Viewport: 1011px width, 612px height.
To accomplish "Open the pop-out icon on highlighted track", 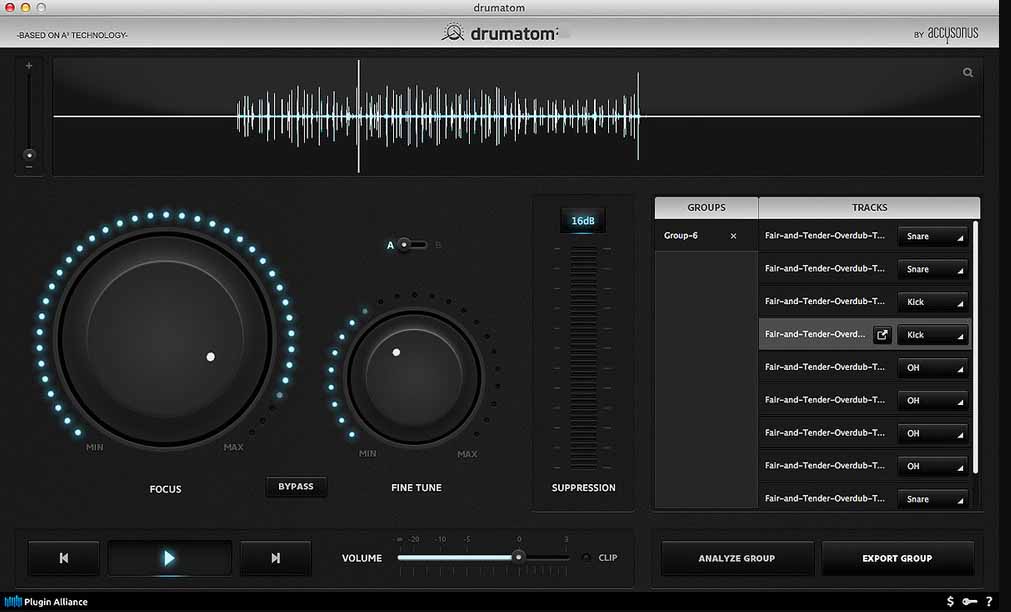I will [882, 335].
